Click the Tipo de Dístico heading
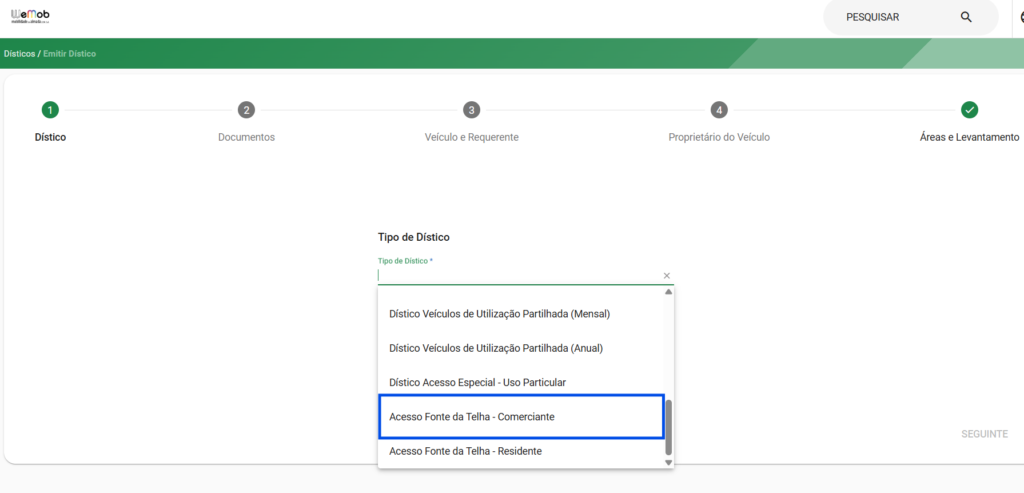1024x493 pixels. [x=413, y=237]
